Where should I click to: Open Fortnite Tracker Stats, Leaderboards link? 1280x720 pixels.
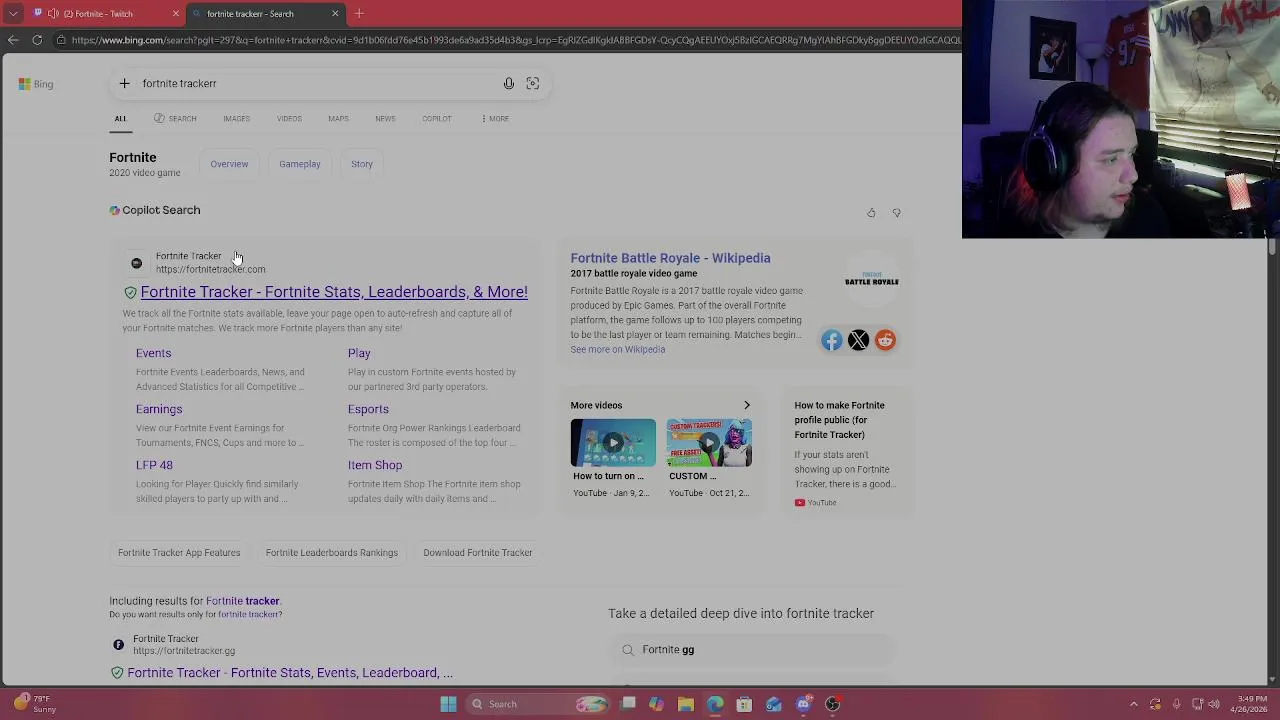(x=334, y=292)
